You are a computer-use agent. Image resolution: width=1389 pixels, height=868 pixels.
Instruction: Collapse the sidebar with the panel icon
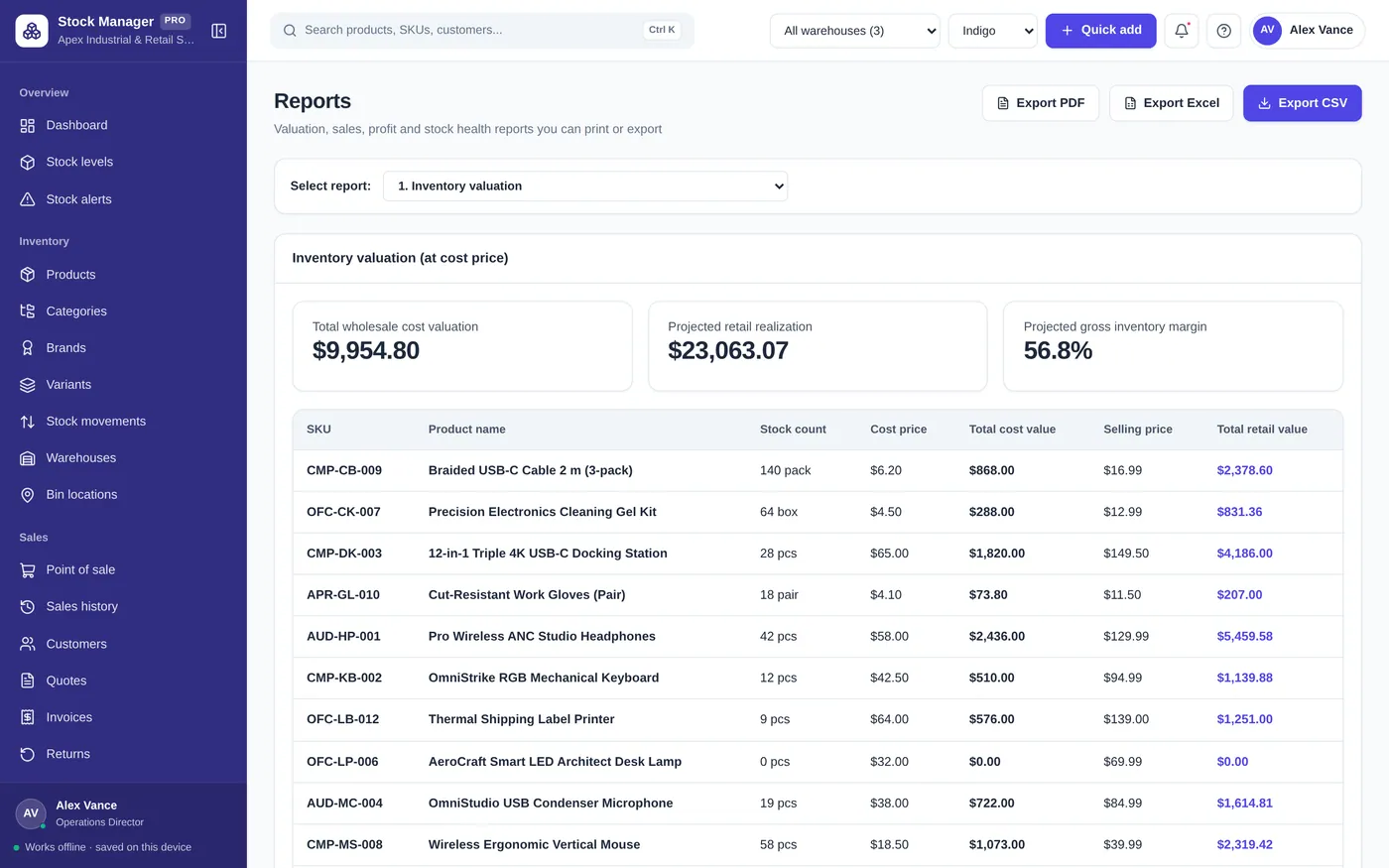click(x=219, y=31)
